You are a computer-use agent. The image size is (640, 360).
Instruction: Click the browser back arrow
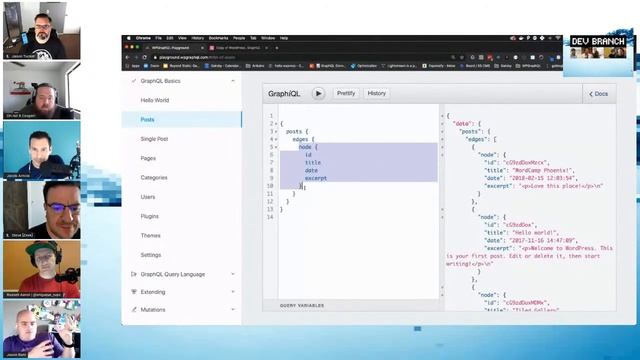point(127,58)
